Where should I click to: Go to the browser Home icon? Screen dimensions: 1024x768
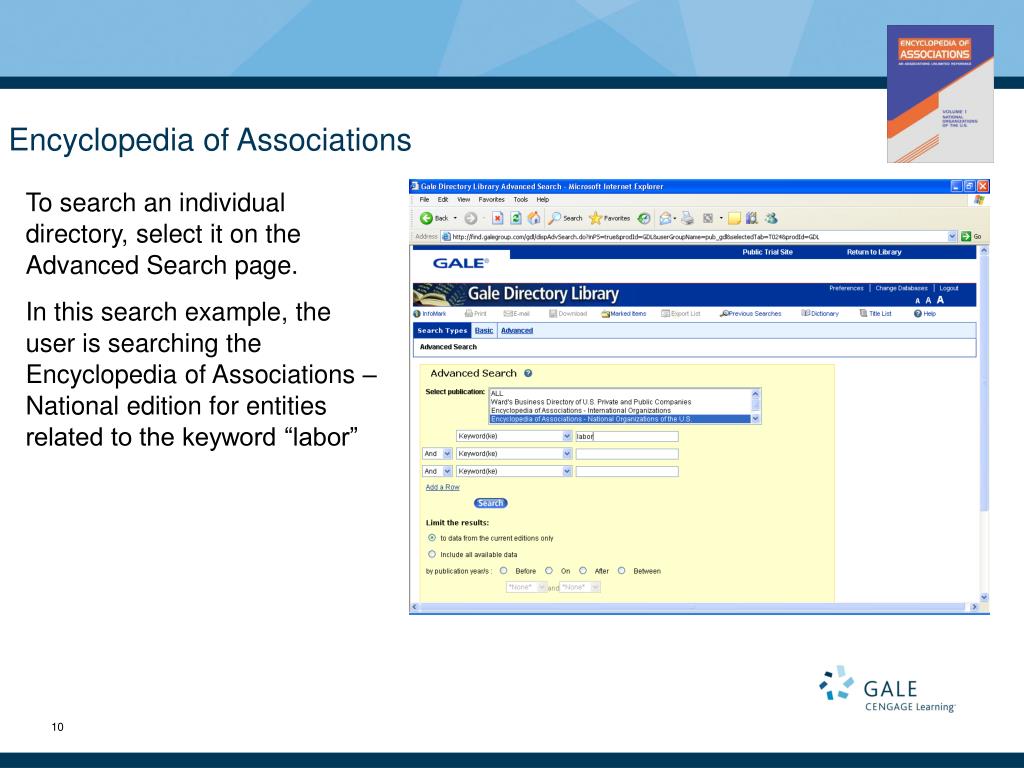534,218
